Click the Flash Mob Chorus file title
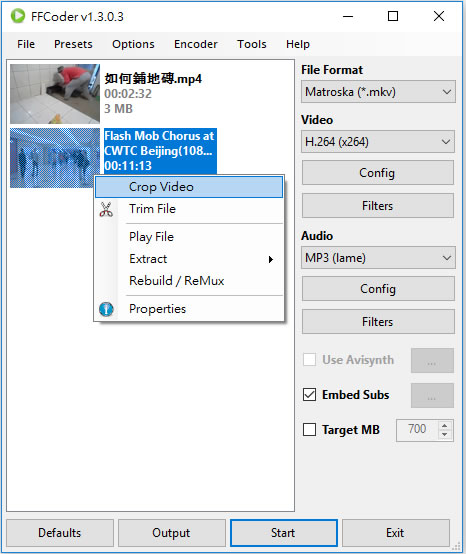 point(159,143)
